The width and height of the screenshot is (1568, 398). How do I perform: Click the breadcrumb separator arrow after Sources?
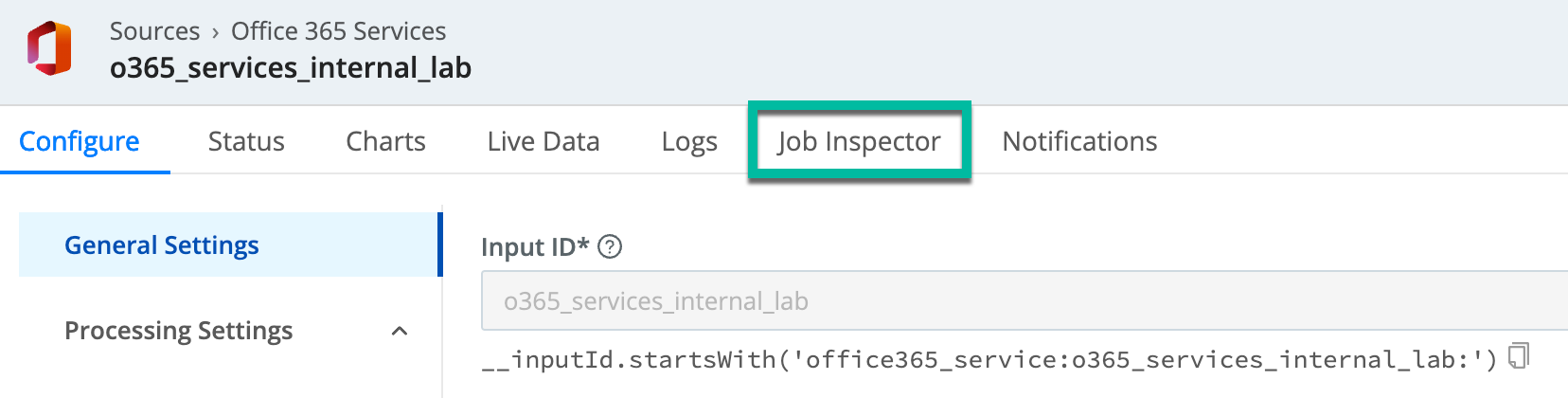216,32
